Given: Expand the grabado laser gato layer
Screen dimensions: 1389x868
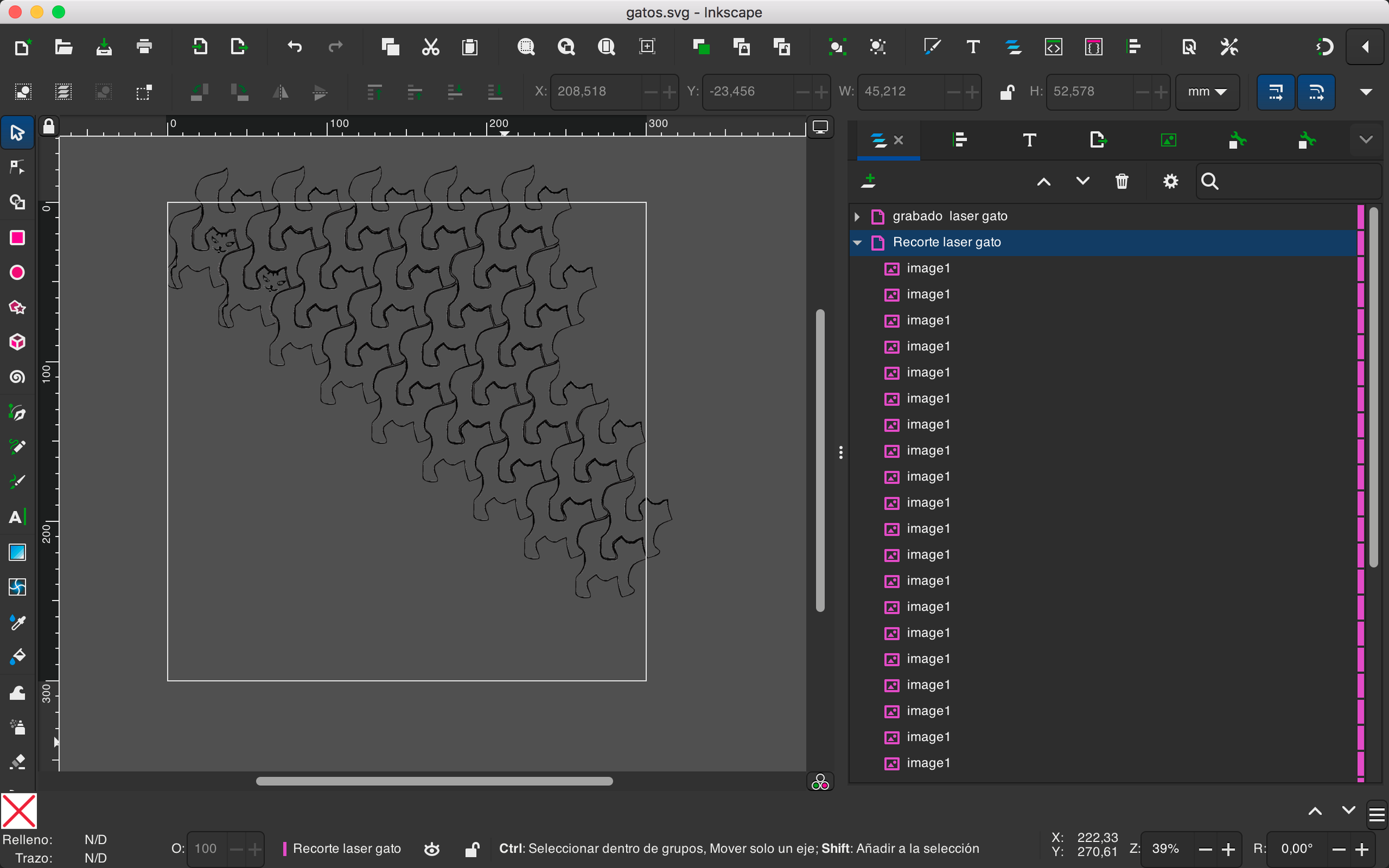Looking at the screenshot, I should (858, 216).
